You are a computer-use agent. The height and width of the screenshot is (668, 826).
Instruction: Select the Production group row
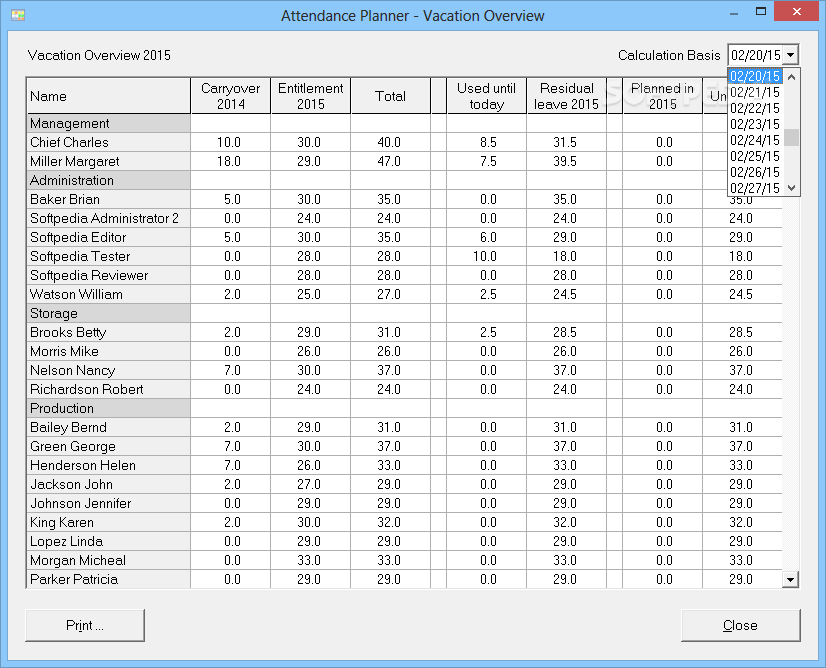pyautogui.click(x=108, y=408)
